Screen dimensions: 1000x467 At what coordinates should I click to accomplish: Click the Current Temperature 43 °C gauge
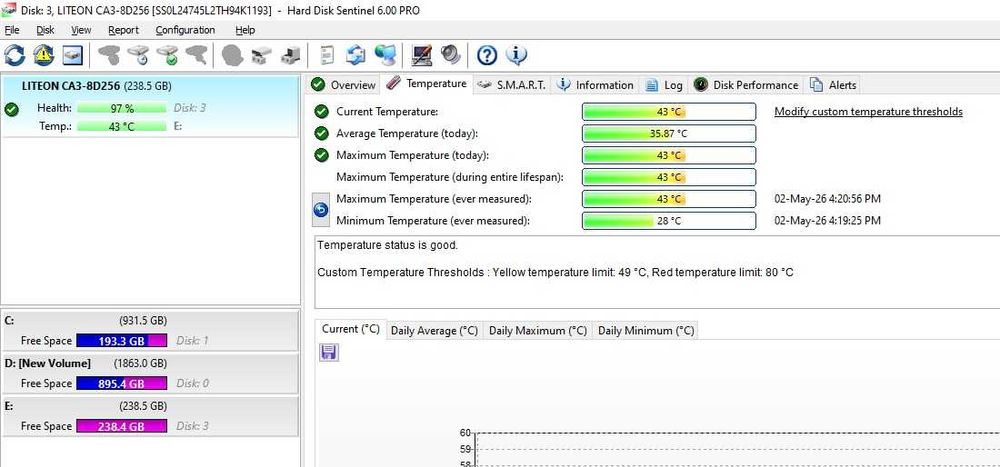coord(669,112)
